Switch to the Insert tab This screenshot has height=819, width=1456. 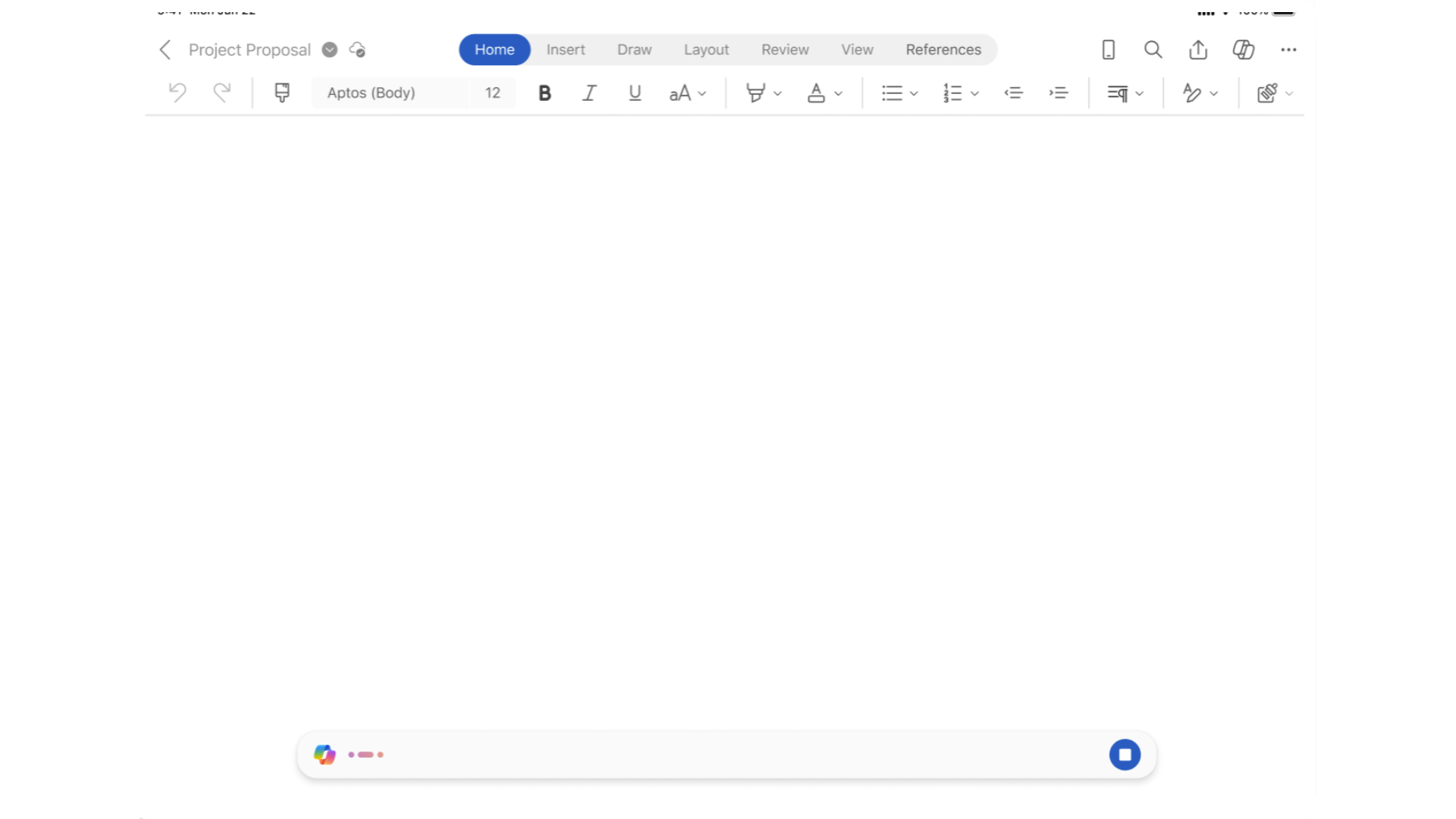tap(565, 50)
